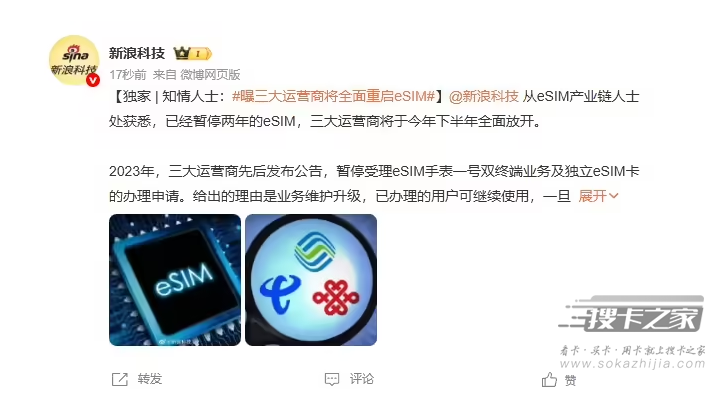The image size is (712, 402).
Task: Open the Sina Tech profile avatar
Action: point(74,60)
